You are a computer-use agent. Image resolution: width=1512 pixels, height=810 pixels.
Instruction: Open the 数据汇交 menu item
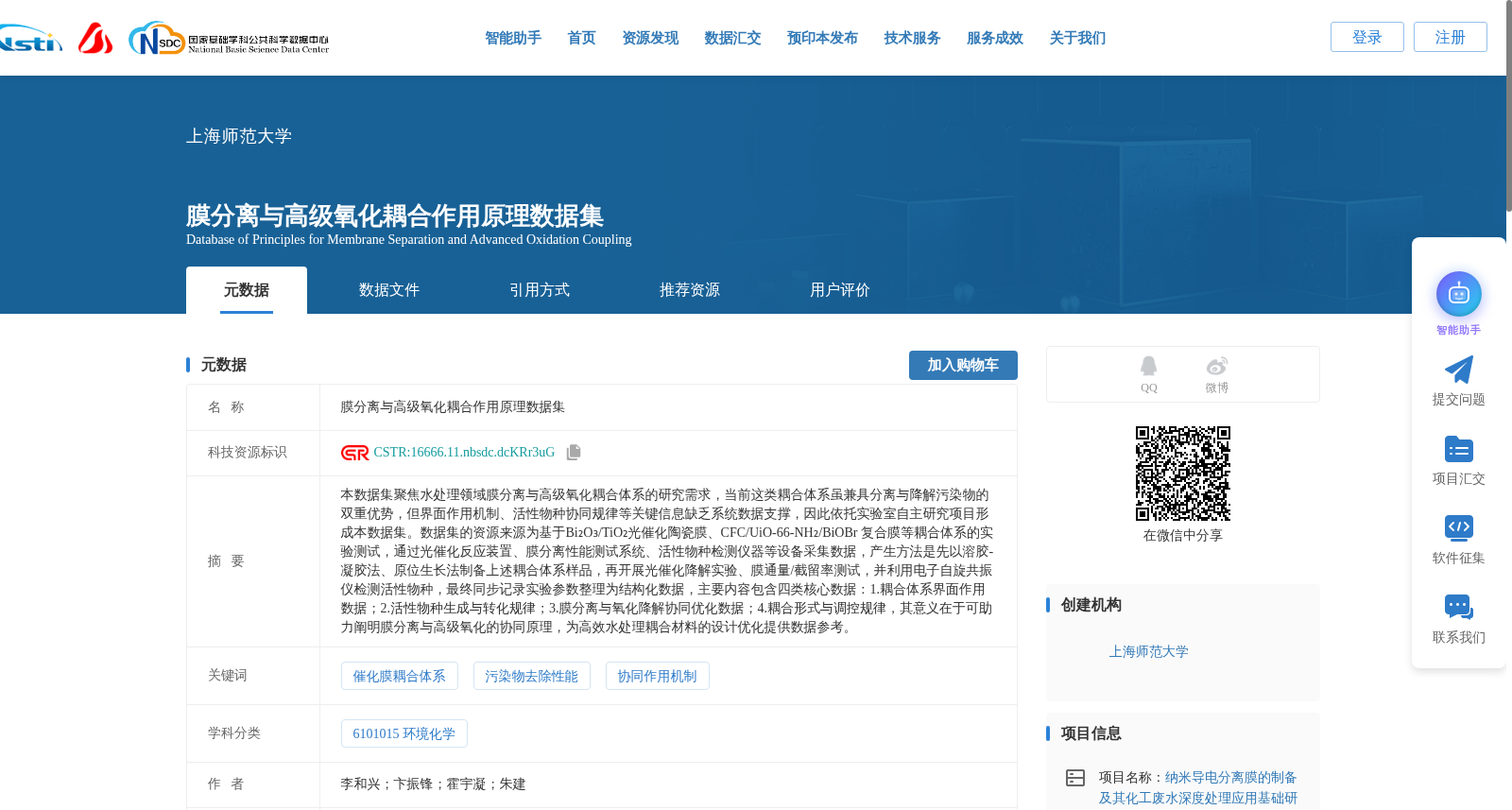[732, 38]
